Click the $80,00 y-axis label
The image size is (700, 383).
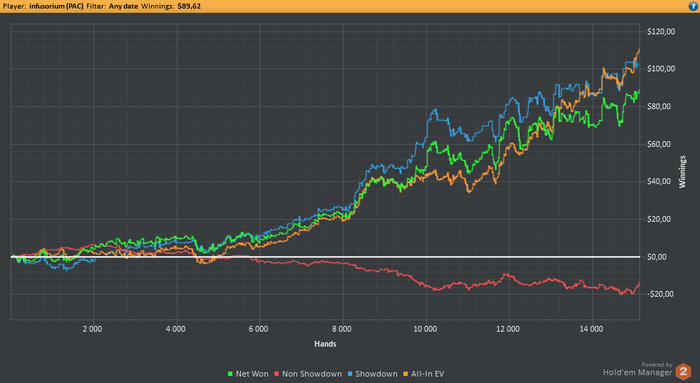(658, 106)
